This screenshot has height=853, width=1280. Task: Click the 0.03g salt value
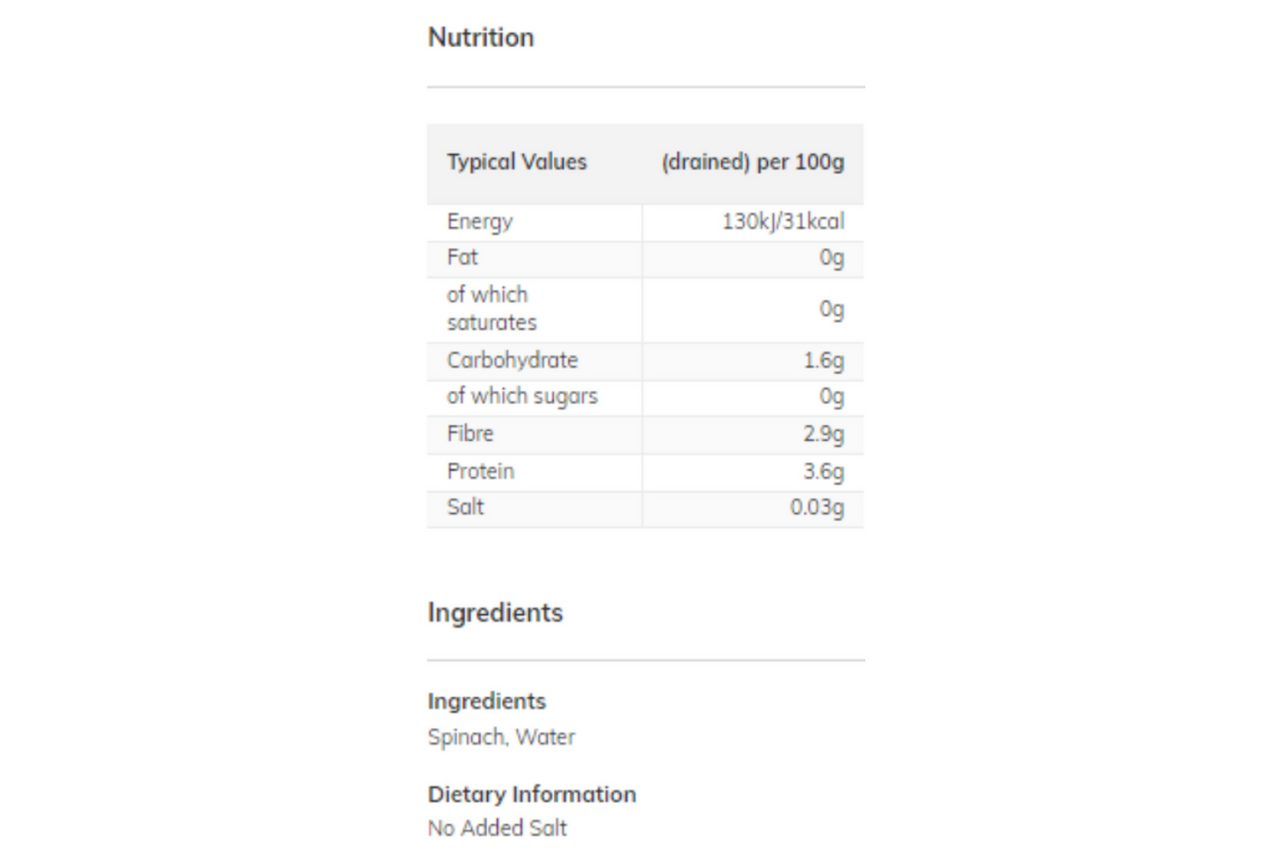click(x=817, y=508)
